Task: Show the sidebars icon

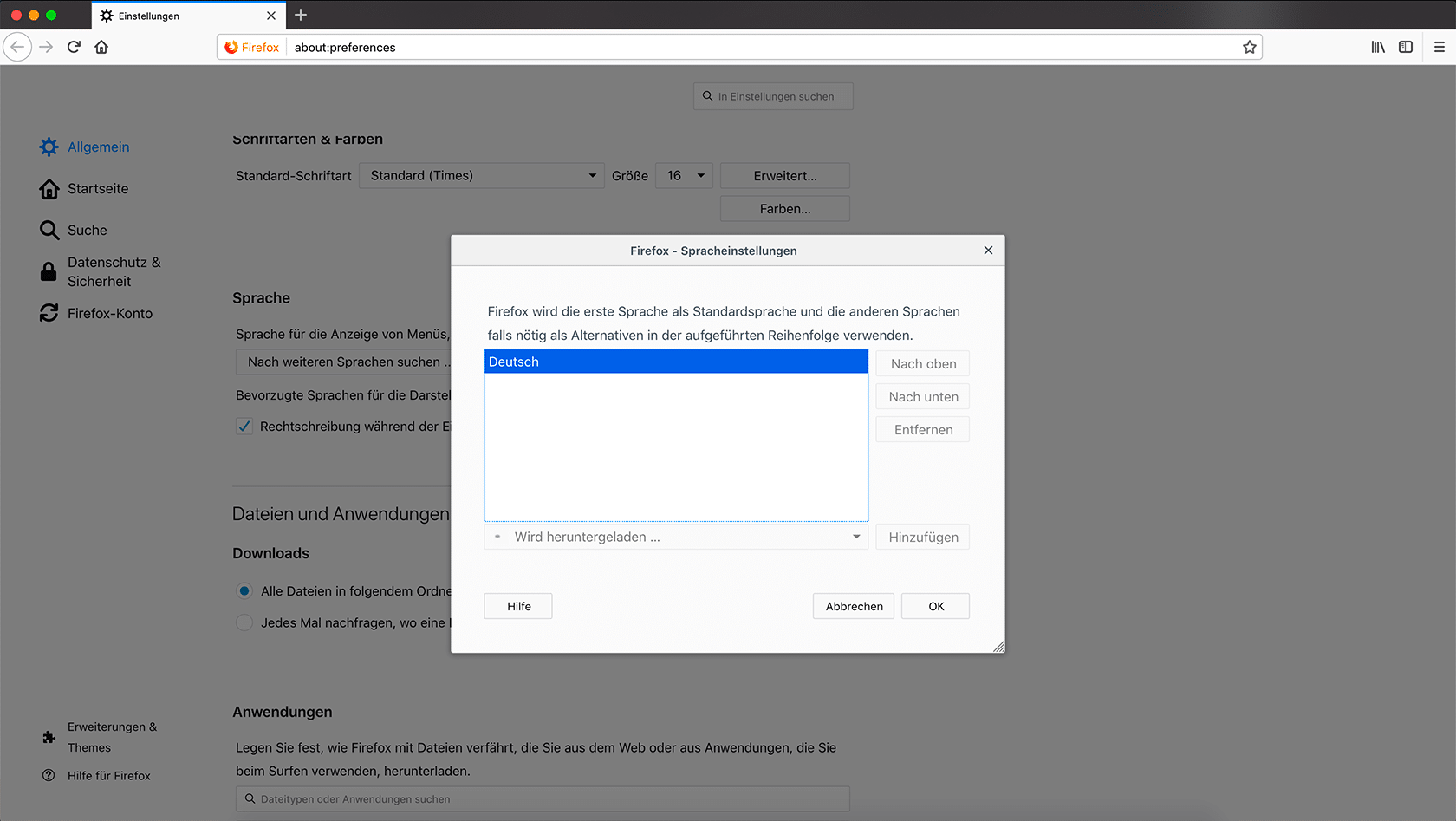Action: click(x=1406, y=47)
